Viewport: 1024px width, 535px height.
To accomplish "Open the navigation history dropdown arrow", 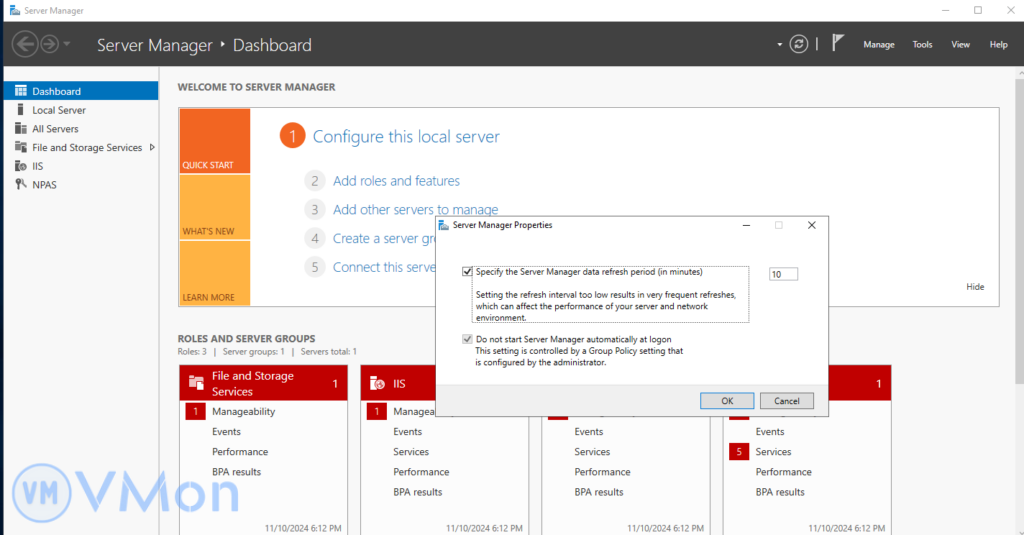I will click(x=67, y=44).
